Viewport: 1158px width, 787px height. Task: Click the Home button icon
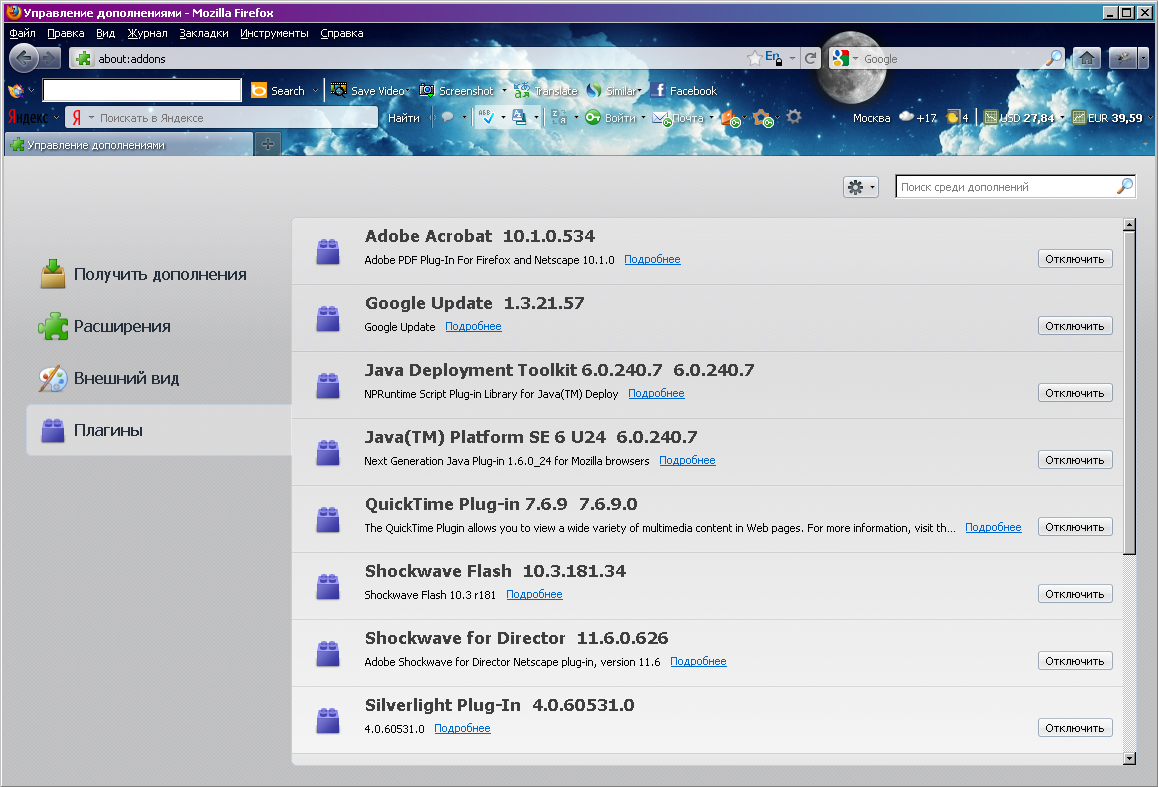pos(1086,58)
